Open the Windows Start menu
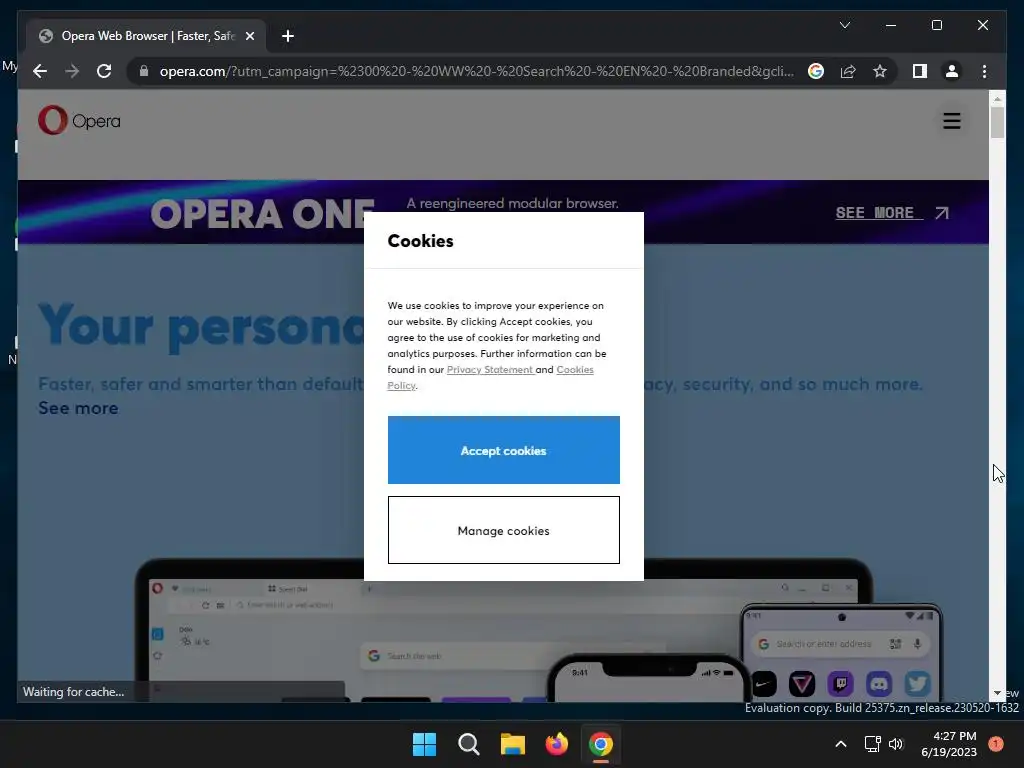 click(x=424, y=744)
